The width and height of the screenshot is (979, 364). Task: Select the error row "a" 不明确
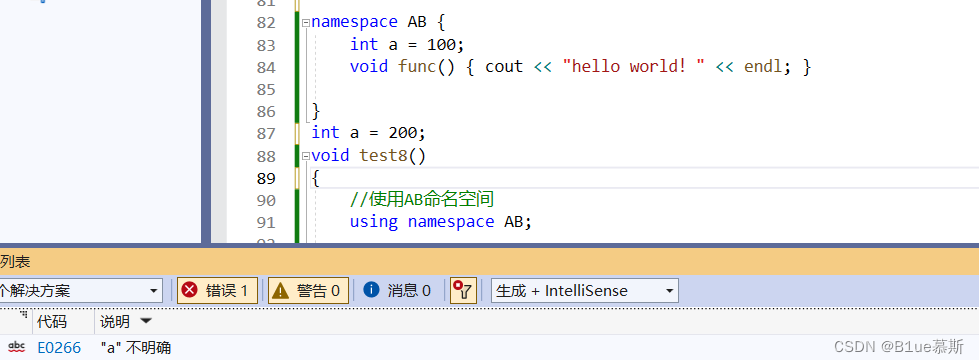(490, 348)
